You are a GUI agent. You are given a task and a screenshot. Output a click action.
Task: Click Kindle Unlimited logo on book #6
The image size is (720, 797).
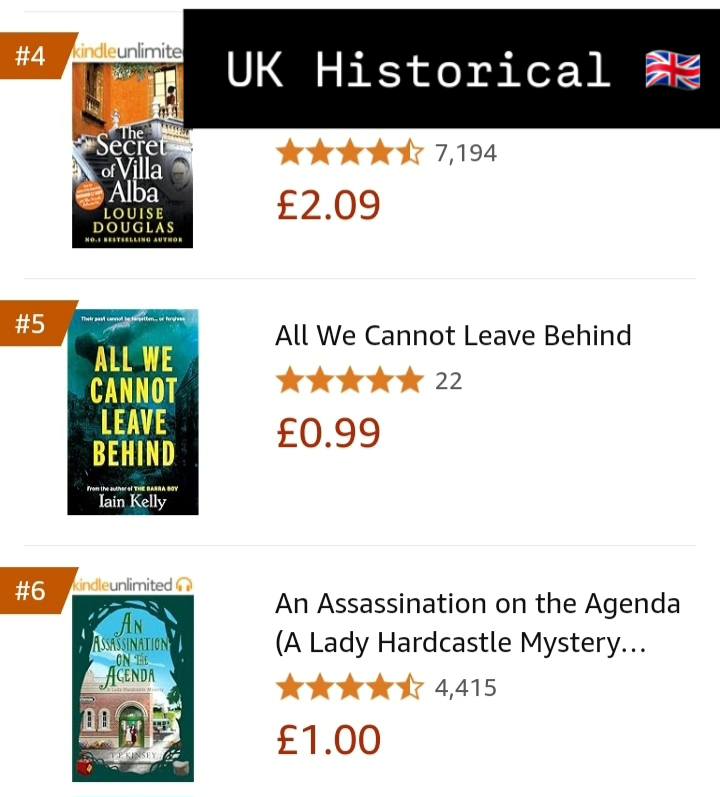[x=122, y=583]
